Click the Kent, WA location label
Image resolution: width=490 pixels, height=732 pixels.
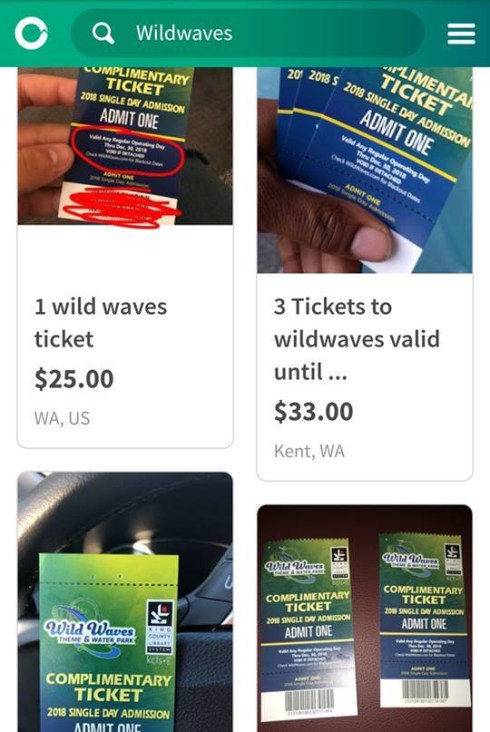309,451
